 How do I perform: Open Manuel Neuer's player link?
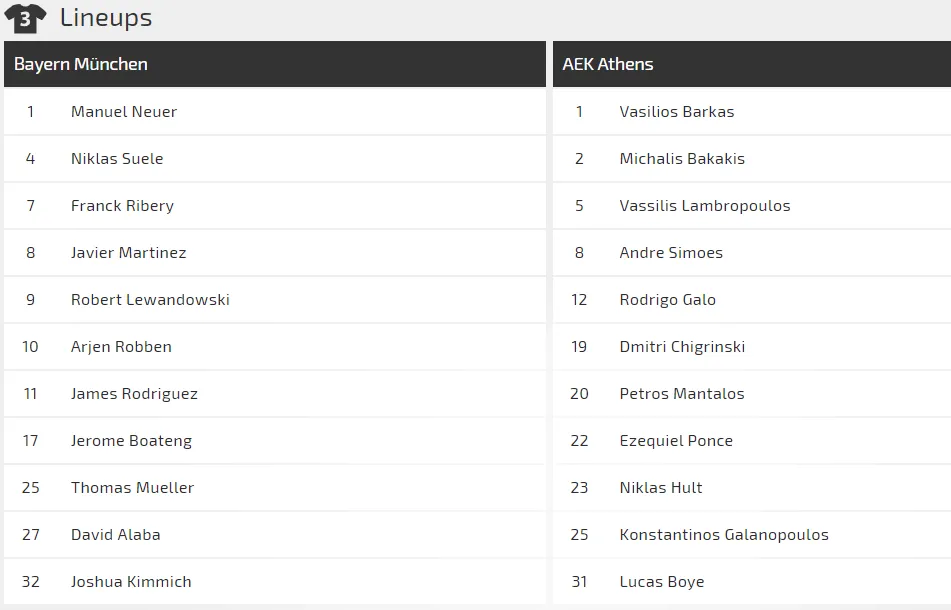[x=124, y=112]
